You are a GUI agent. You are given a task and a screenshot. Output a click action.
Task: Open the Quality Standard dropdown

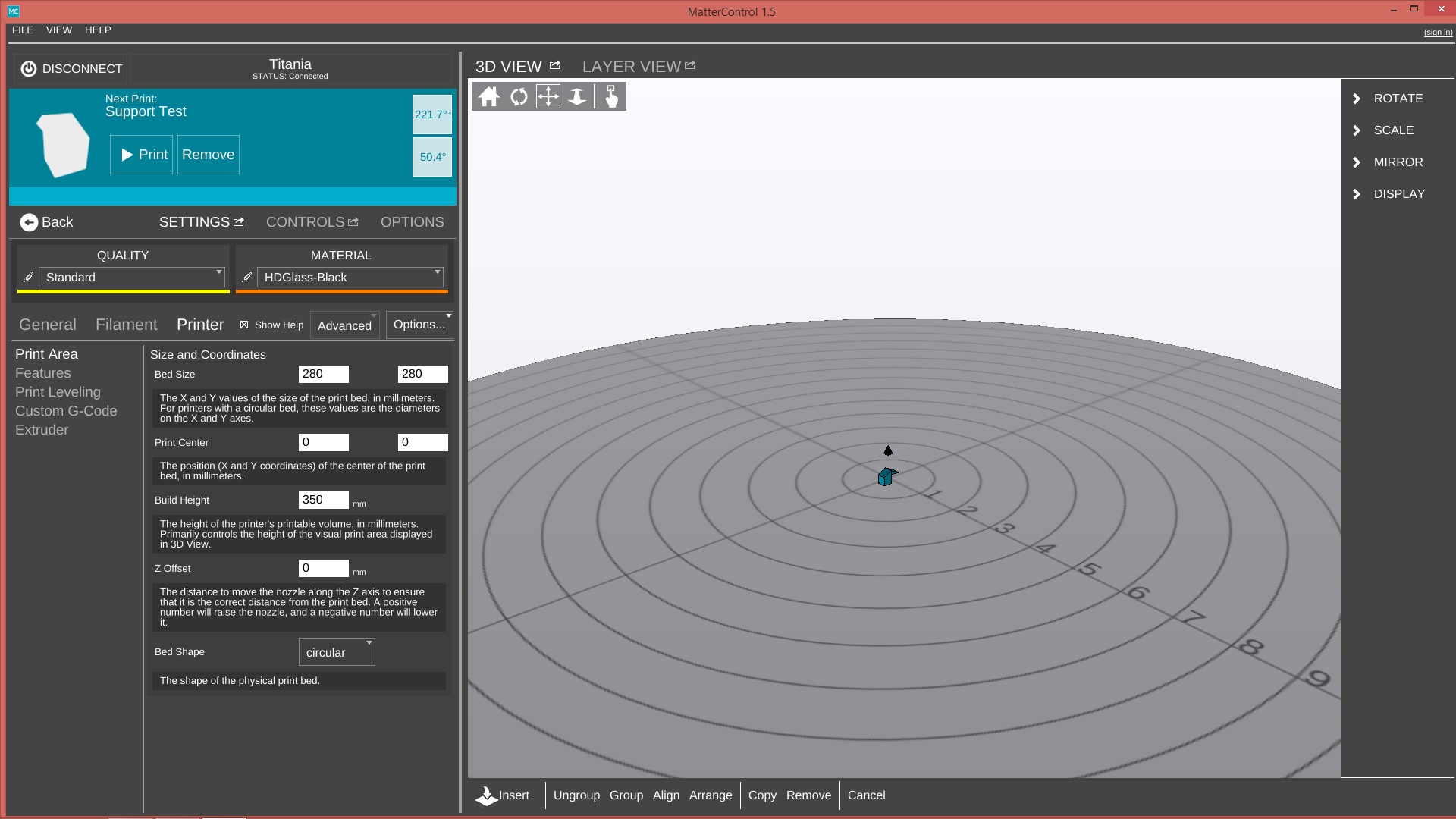pyautogui.click(x=132, y=278)
